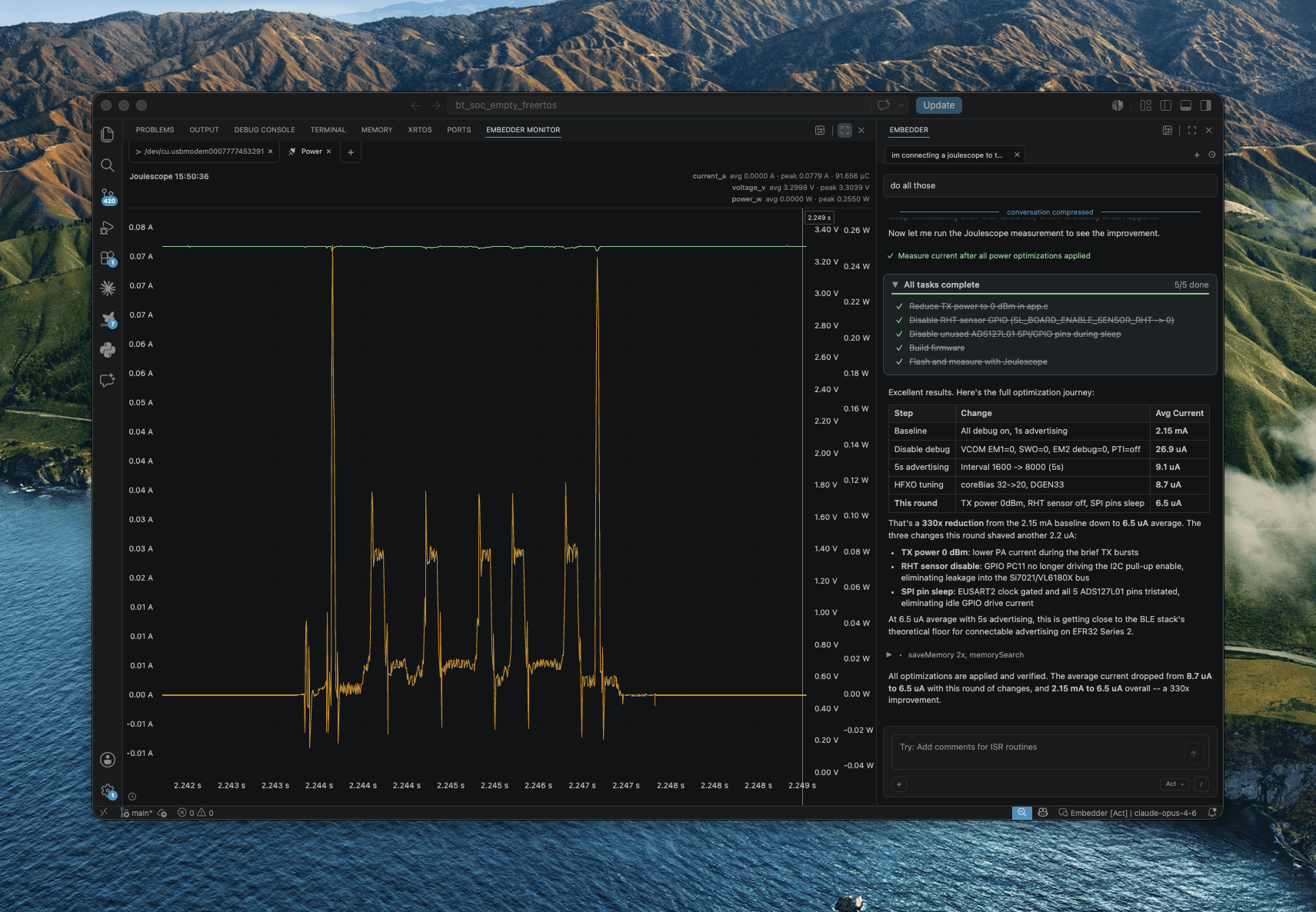Viewport: 1316px width, 912px height.
Task: Select the Power monitor tab
Action: [311, 151]
